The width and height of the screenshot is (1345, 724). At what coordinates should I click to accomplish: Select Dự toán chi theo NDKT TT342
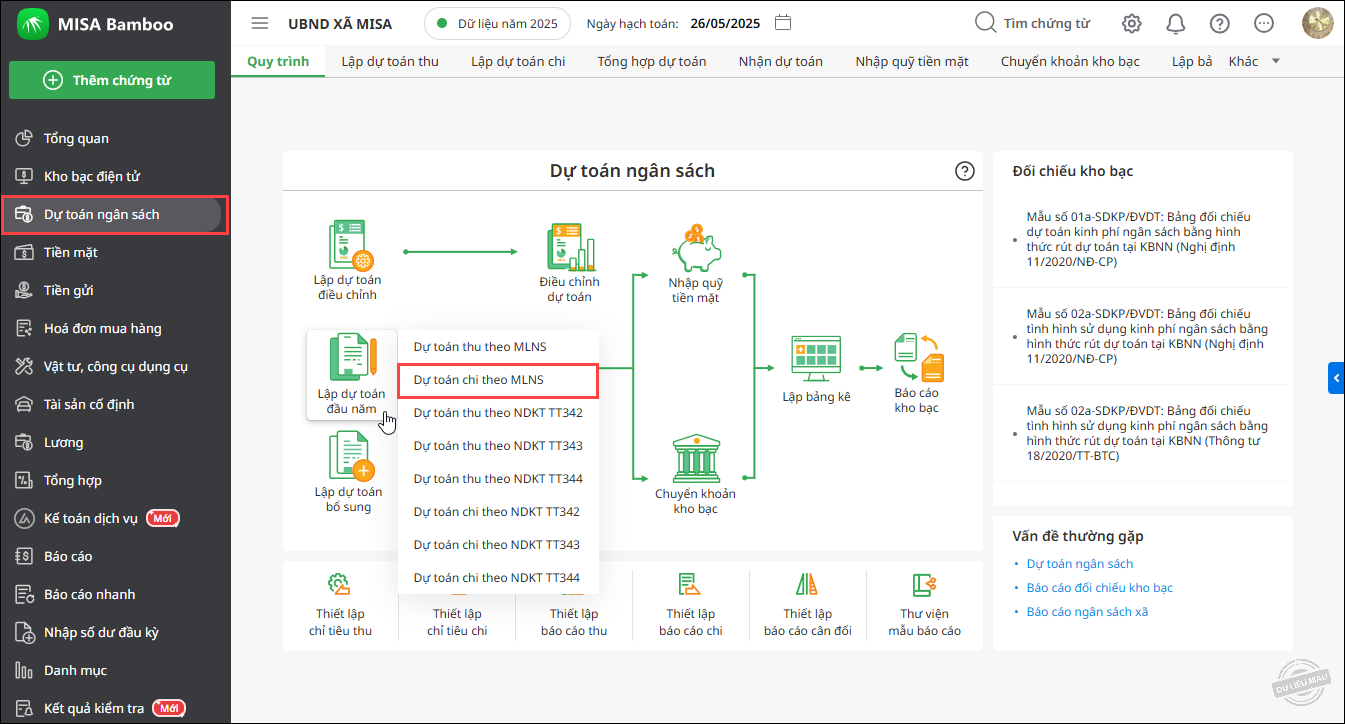[x=498, y=512]
